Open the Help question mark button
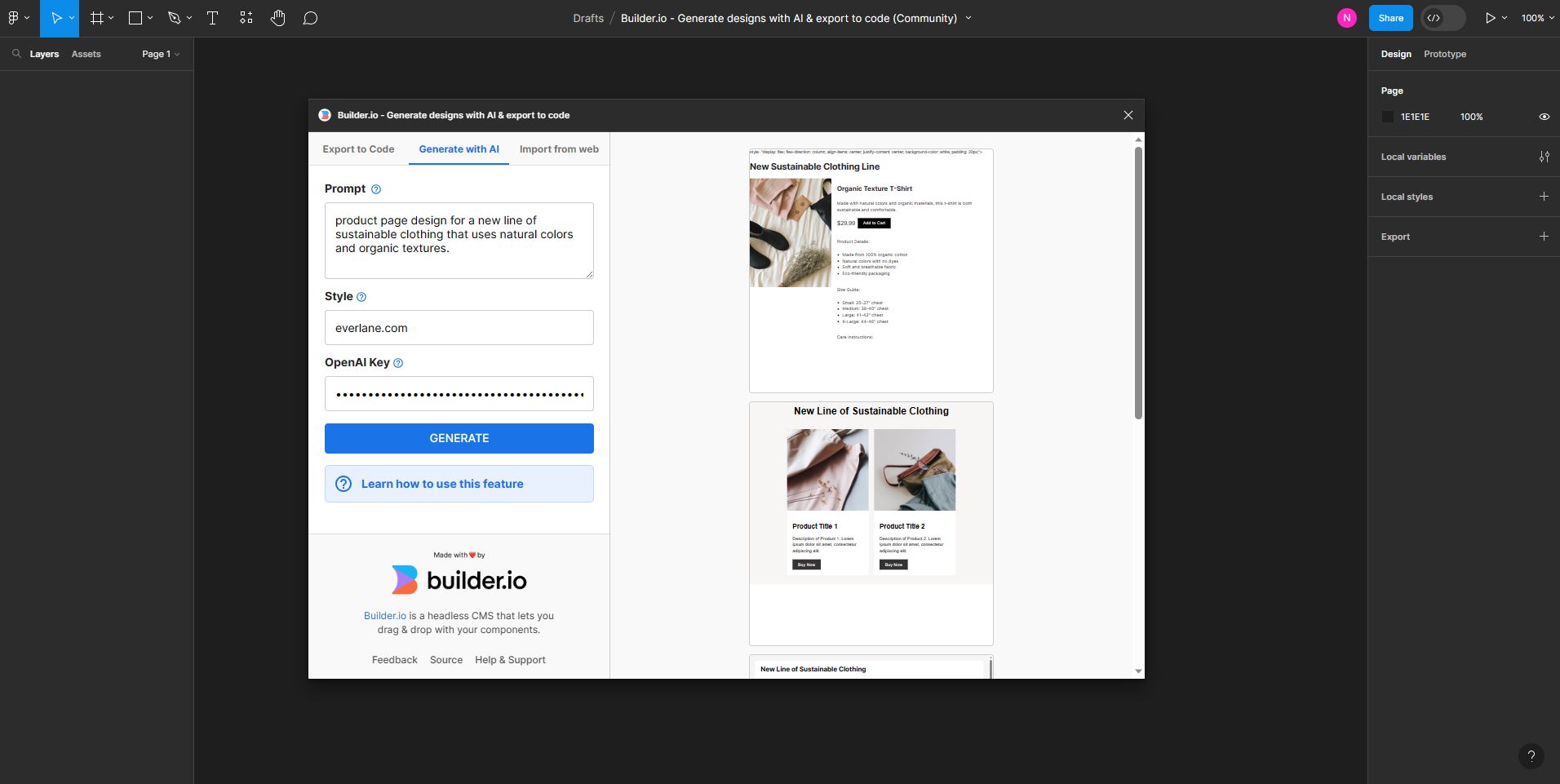 [x=1531, y=756]
